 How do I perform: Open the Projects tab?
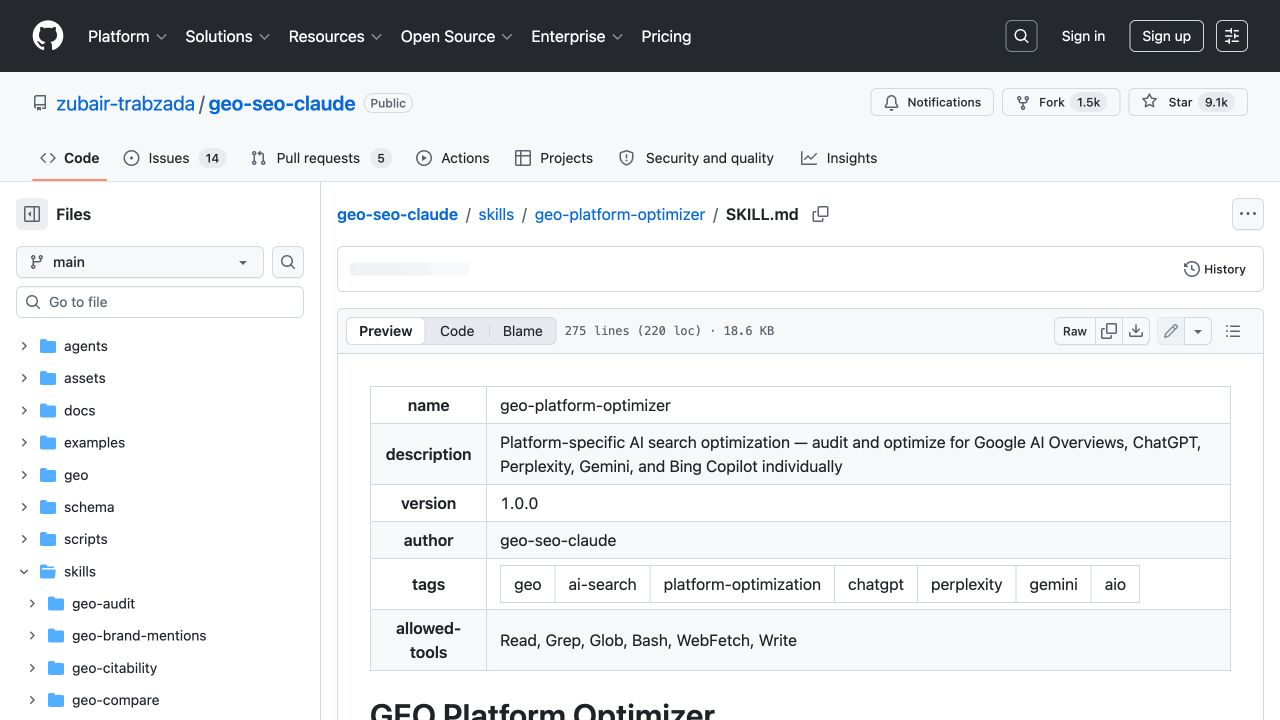554,158
